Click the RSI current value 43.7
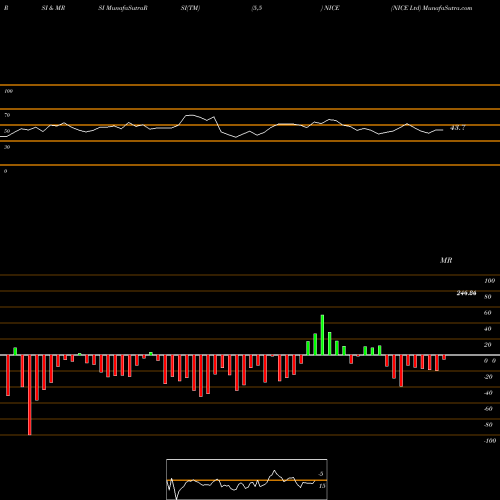Image resolution: width=500 pixels, height=500 pixels. (x=458, y=128)
